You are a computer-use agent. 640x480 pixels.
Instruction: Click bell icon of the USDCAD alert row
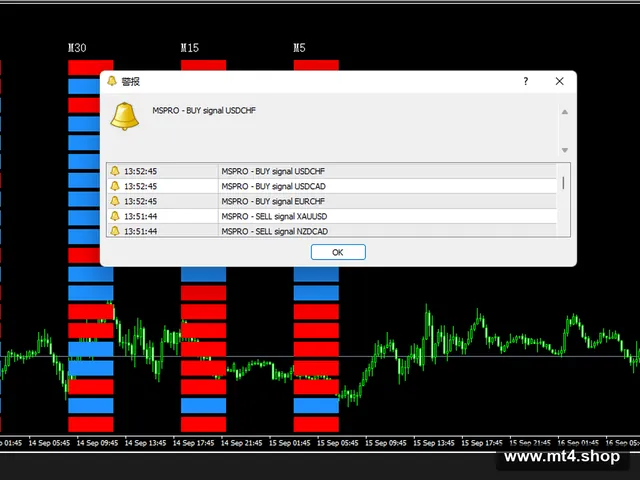(x=115, y=186)
